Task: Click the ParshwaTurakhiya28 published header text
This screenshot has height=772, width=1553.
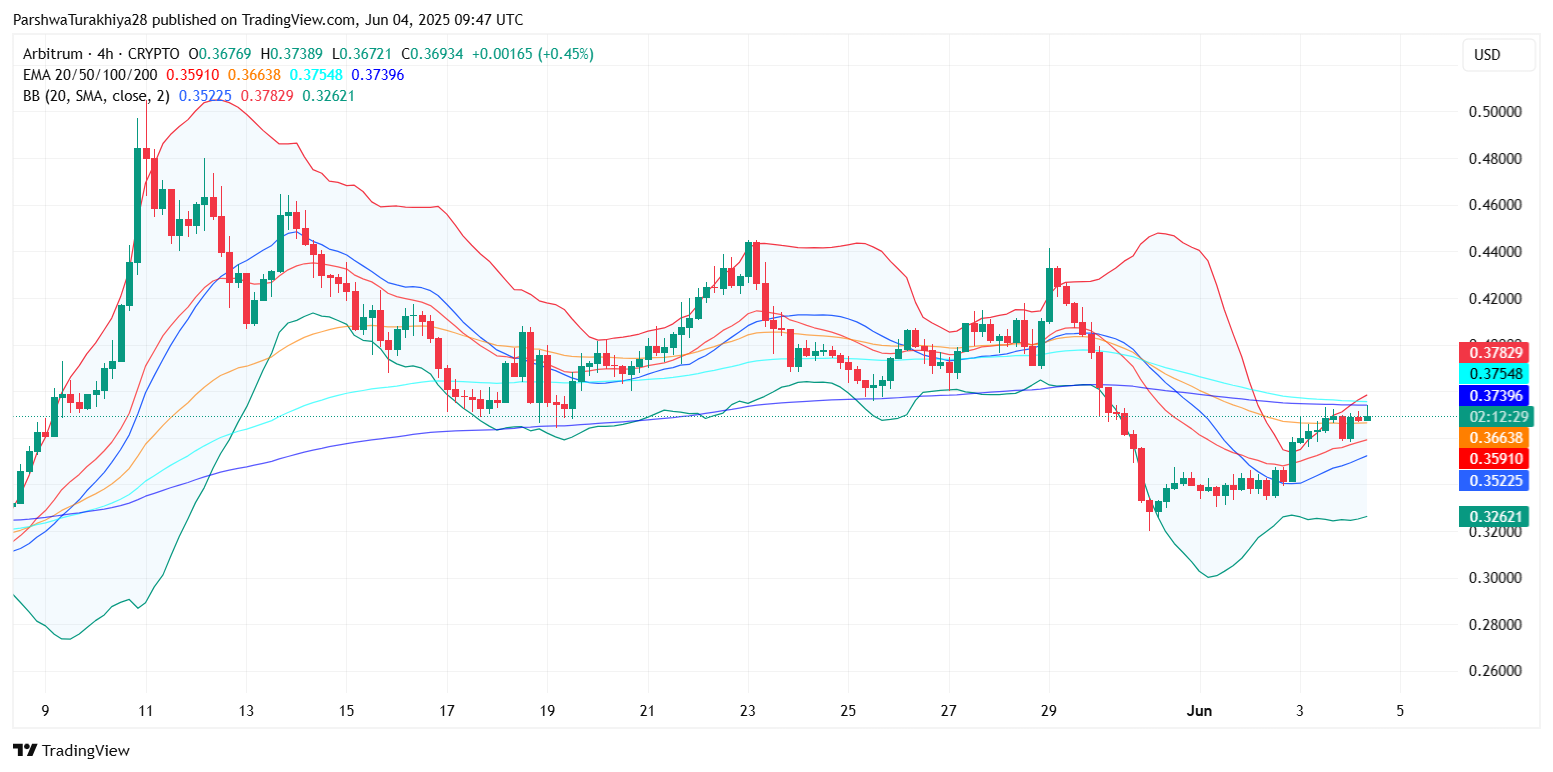Action: point(267,20)
